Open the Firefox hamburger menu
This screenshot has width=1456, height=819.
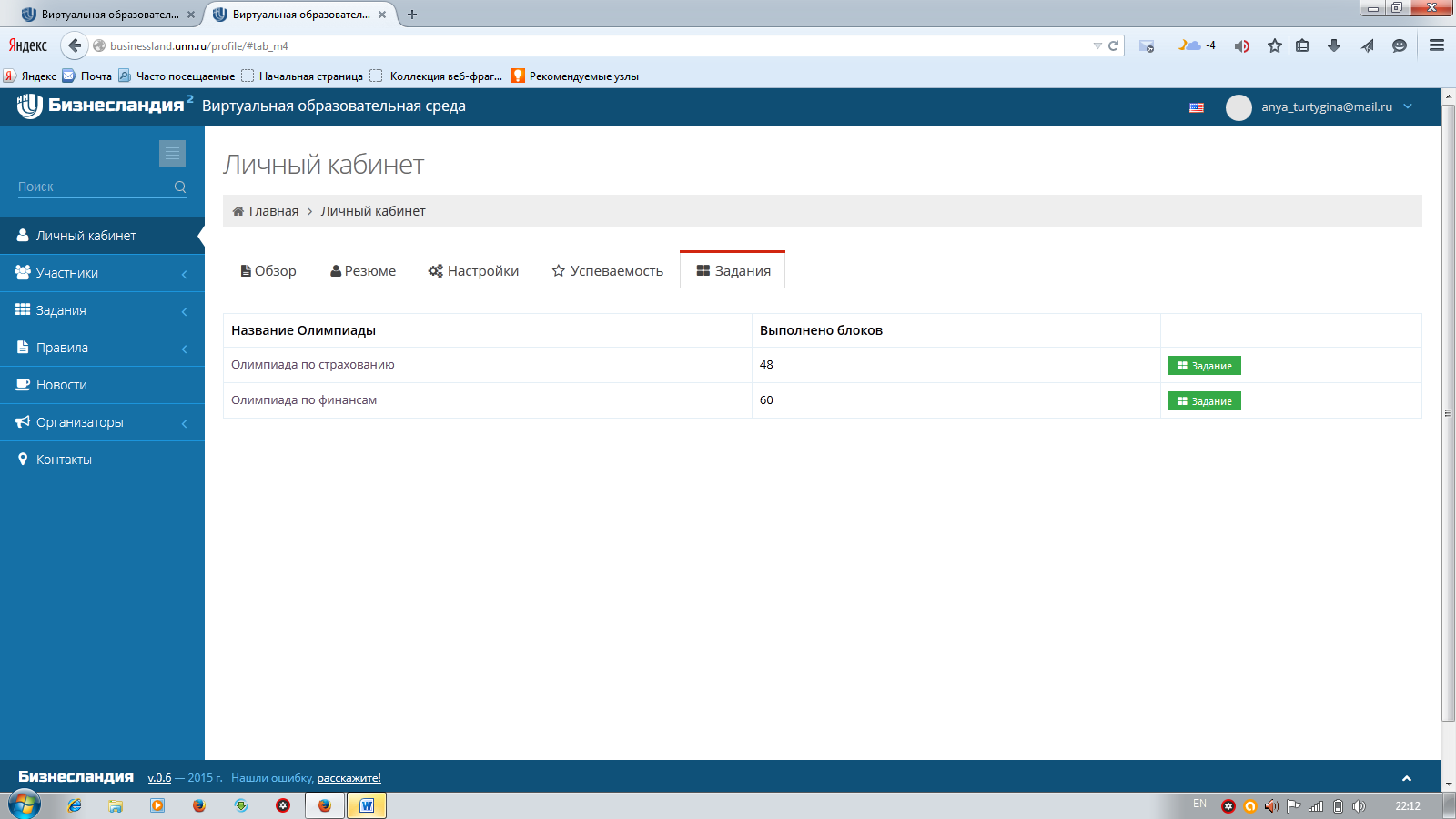coord(1437,45)
